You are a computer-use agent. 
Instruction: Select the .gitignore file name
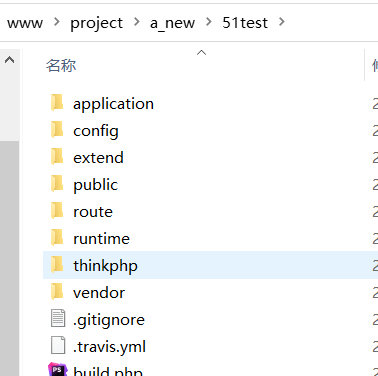(109, 320)
